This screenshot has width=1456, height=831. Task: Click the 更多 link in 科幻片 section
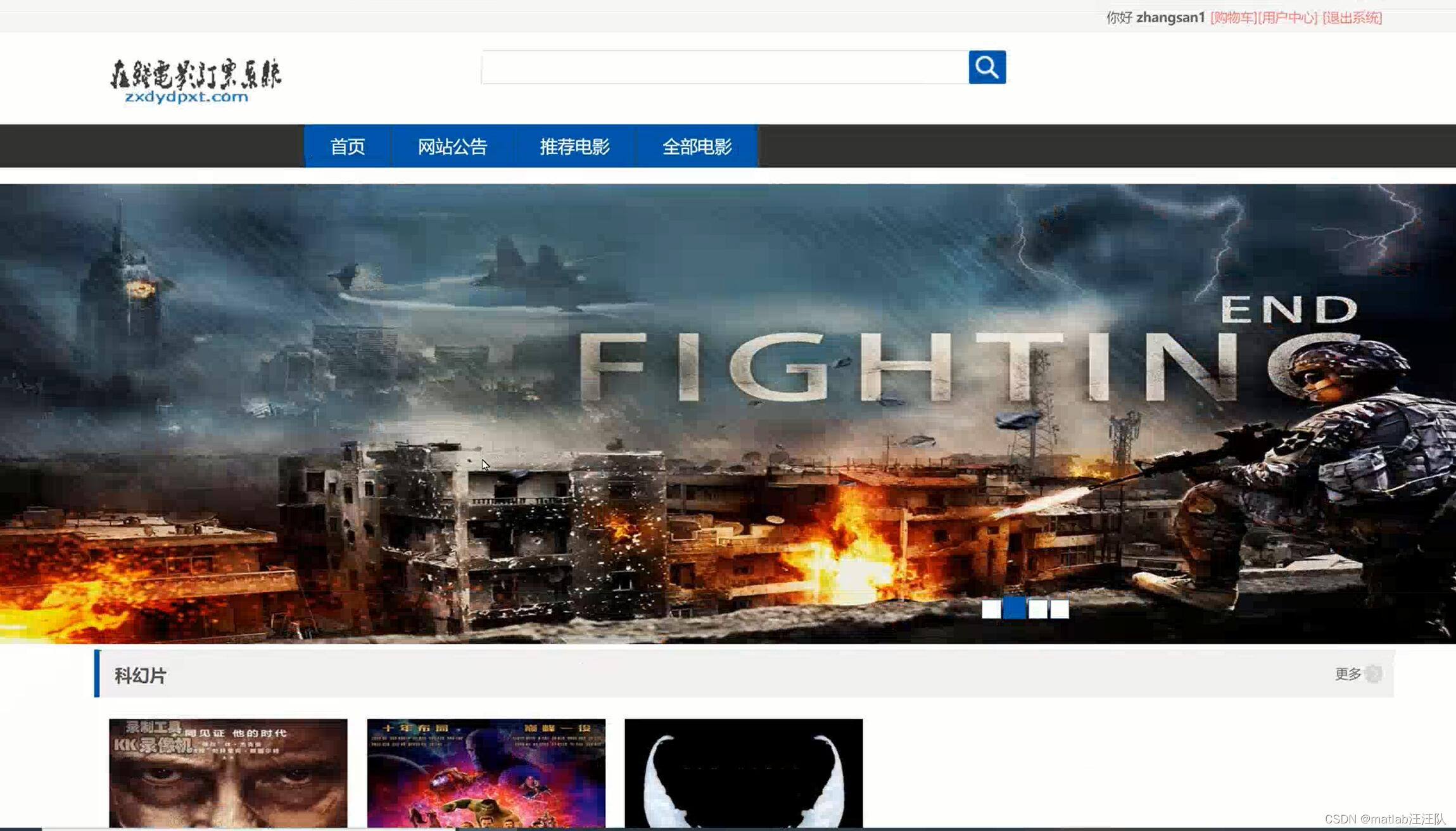[1348, 674]
